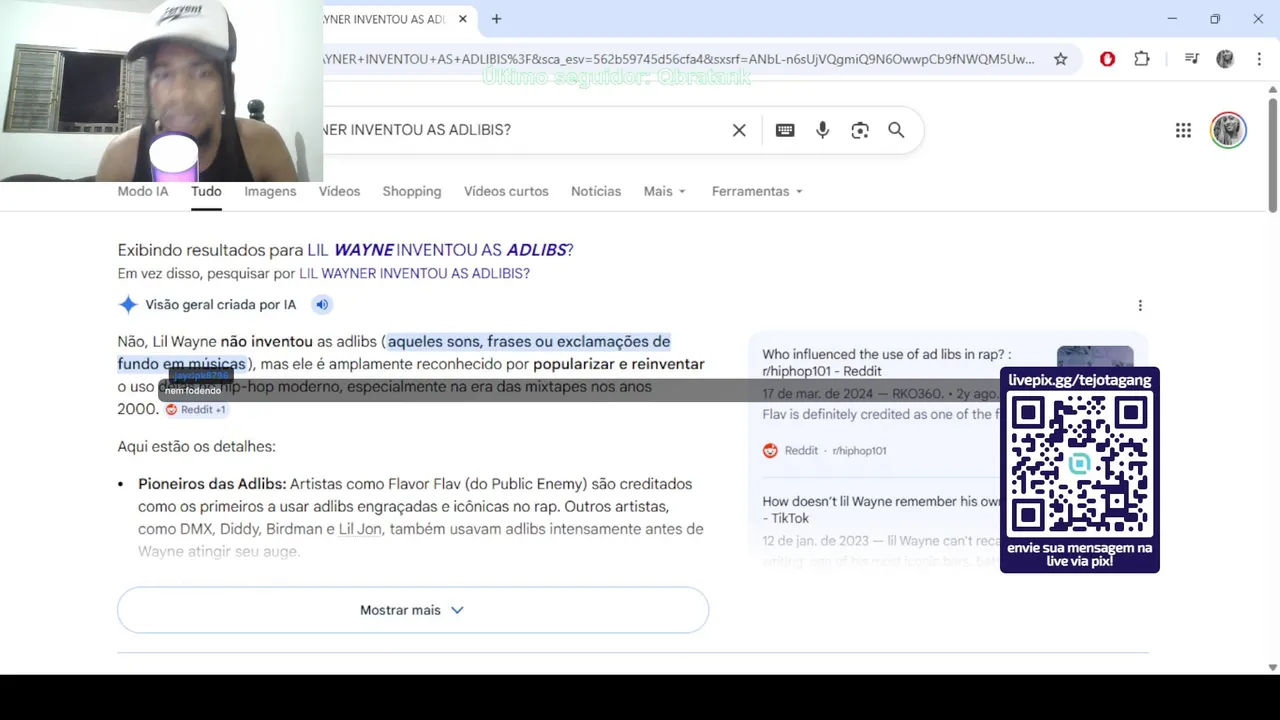The image size is (1280, 720).
Task: Search by image with Lens icon
Action: click(x=860, y=130)
